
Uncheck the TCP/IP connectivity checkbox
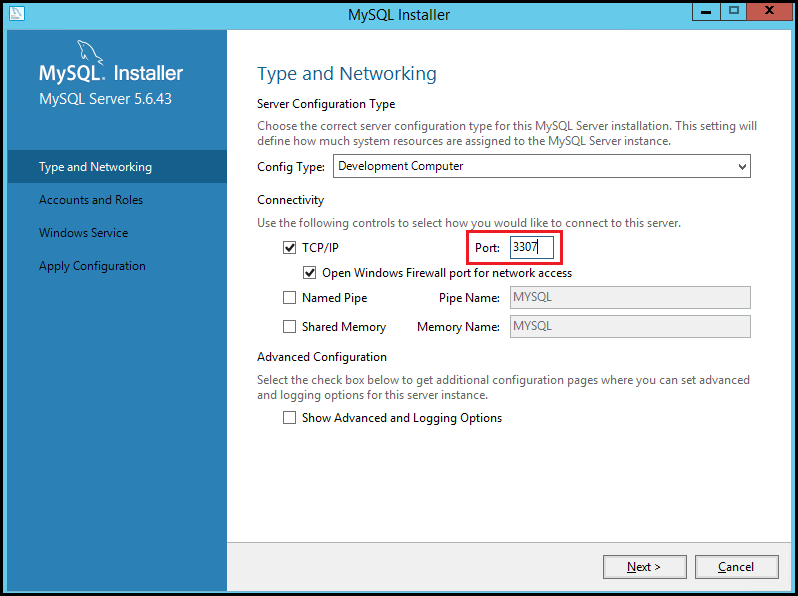coord(290,247)
